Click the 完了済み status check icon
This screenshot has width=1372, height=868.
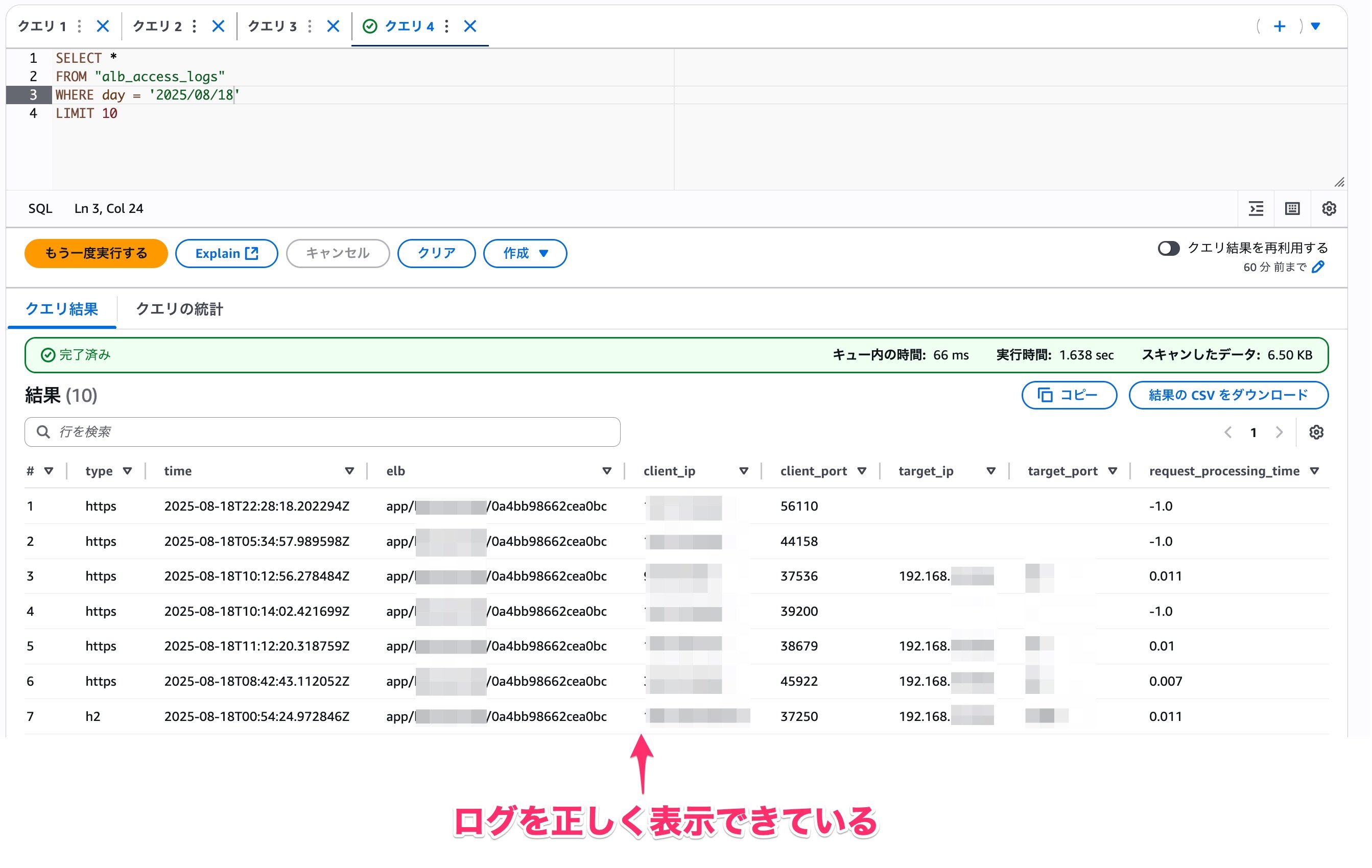pos(48,355)
